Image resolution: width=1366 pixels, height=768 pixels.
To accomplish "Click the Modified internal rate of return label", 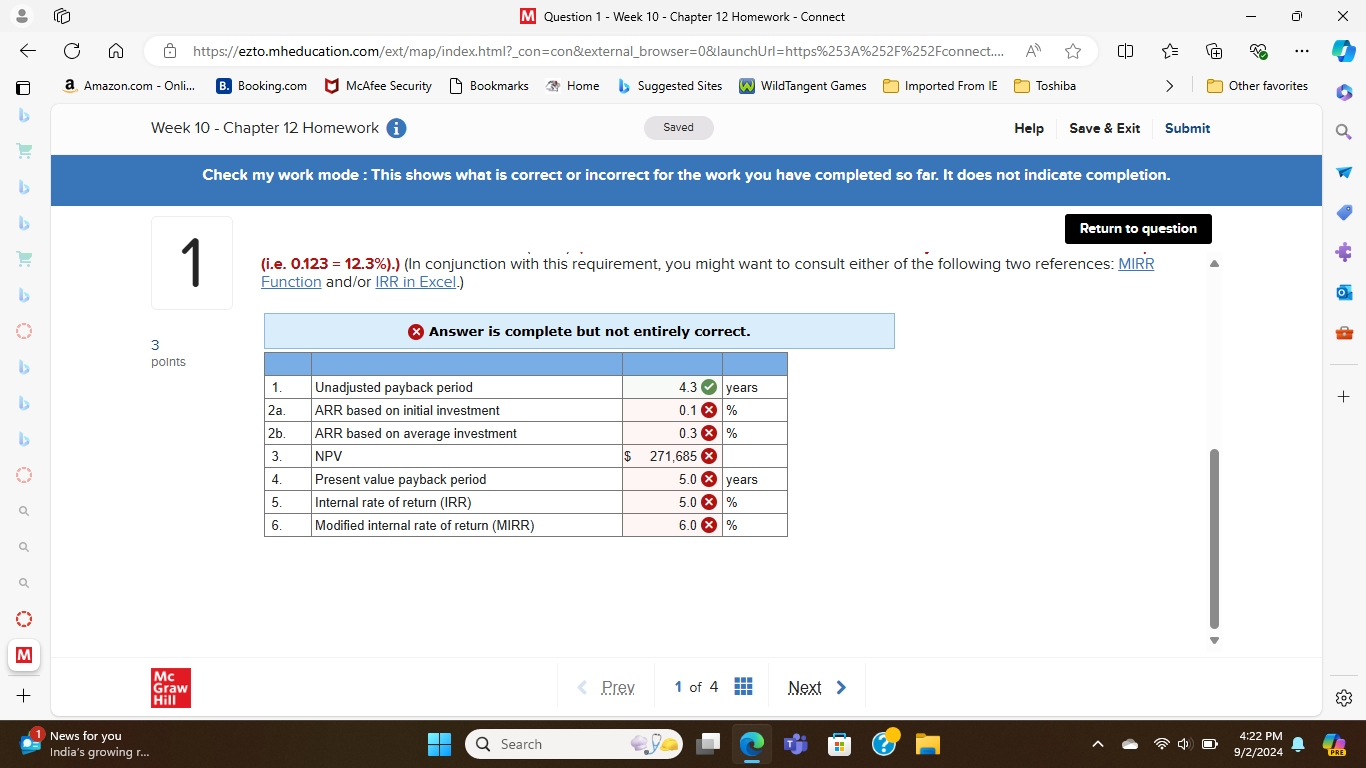I will (x=424, y=525).
